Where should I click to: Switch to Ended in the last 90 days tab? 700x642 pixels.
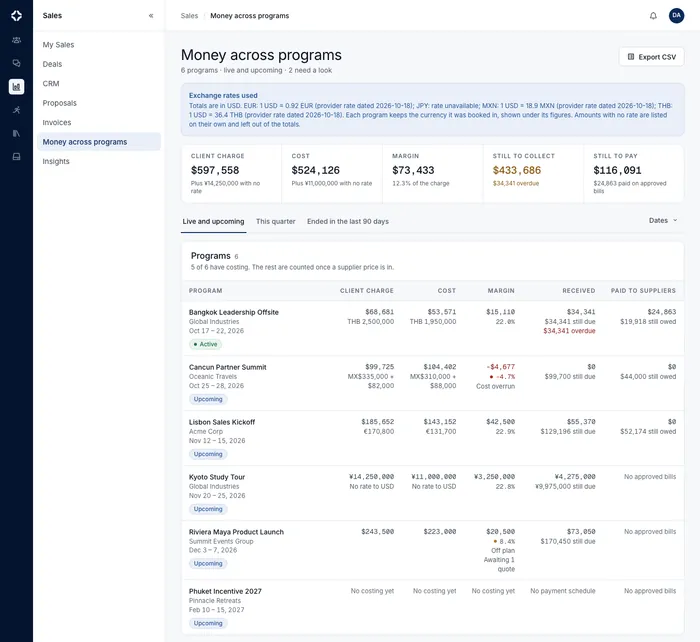click(x=348, y=221)
